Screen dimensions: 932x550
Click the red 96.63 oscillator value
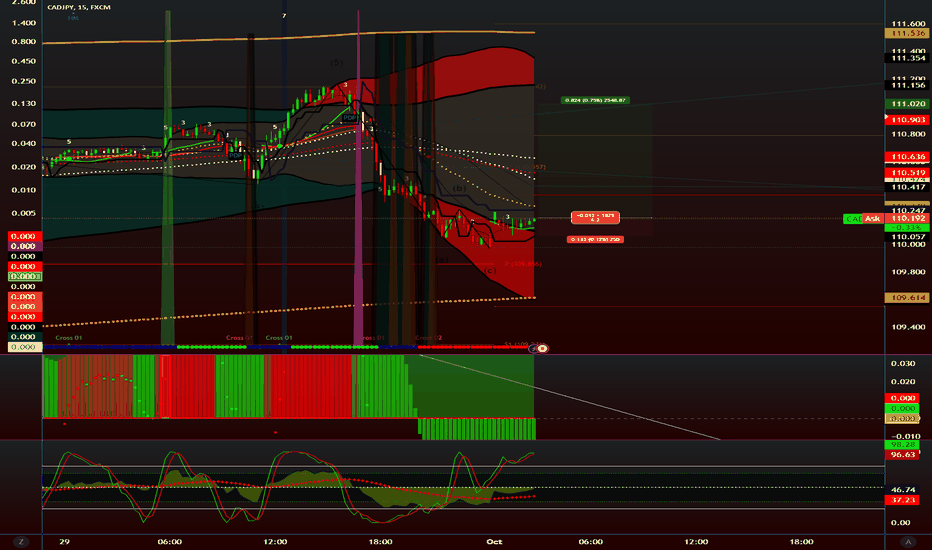click(902, 455)
